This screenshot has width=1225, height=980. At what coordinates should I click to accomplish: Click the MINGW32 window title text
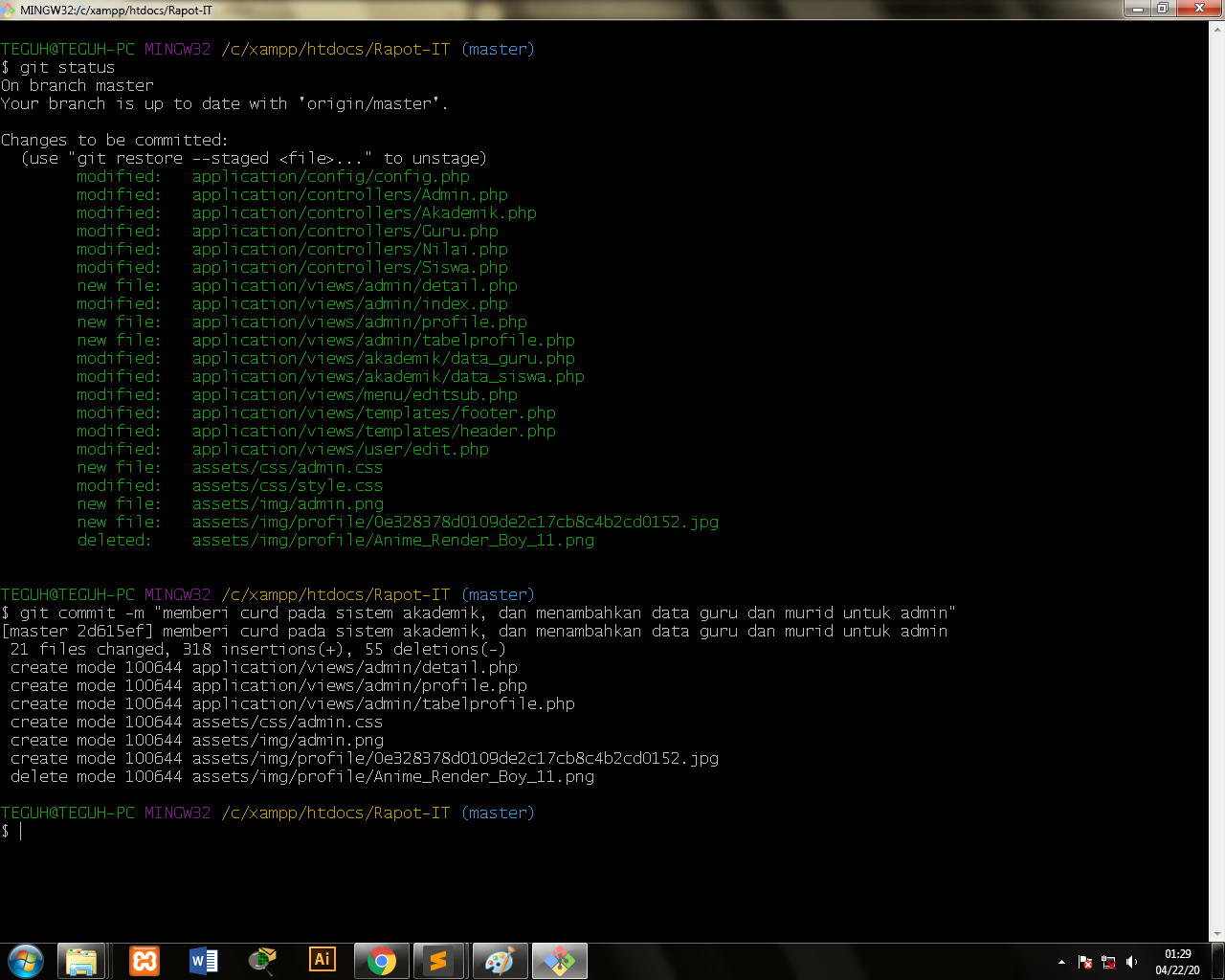pos(116,10)
